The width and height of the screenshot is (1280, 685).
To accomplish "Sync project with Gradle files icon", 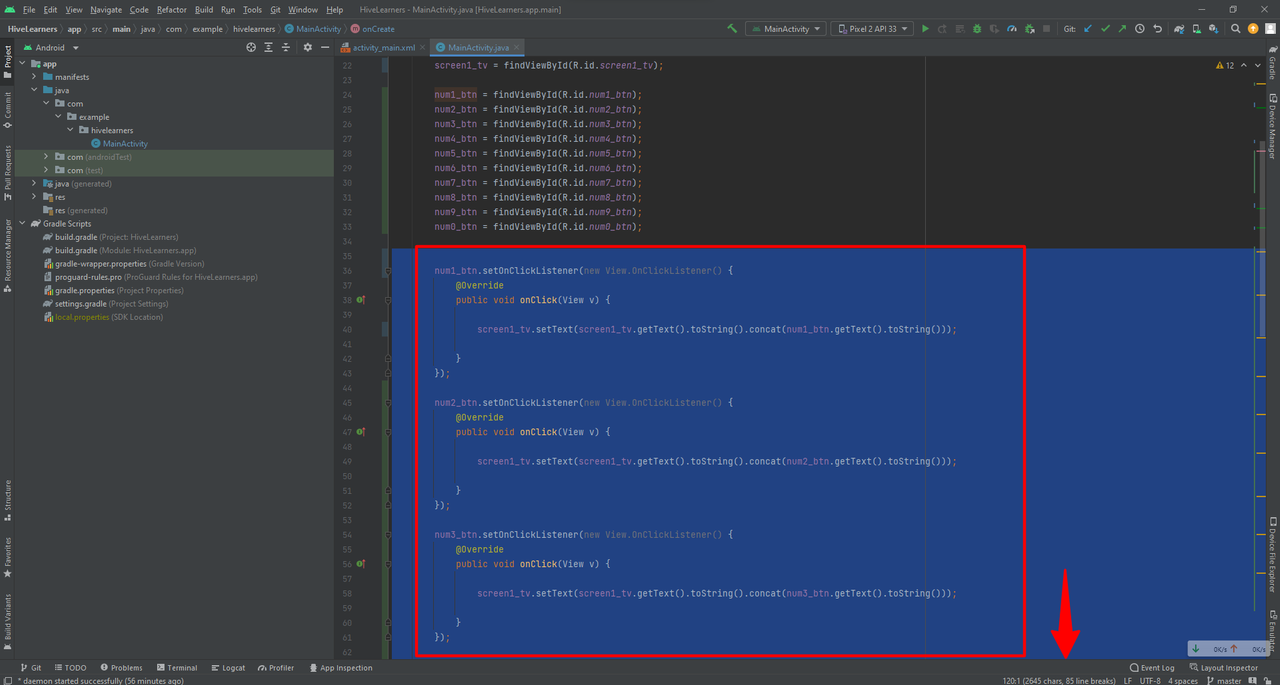I will click(x=1180, y=29).
